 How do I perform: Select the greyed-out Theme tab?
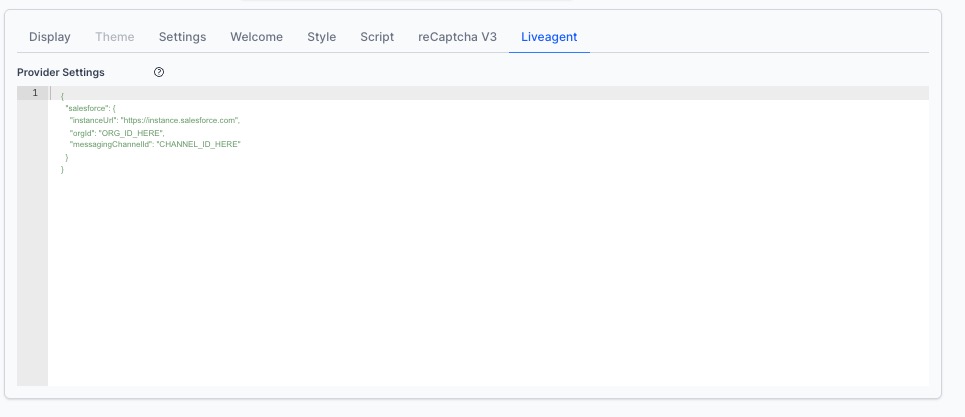[x=114, y=37]
